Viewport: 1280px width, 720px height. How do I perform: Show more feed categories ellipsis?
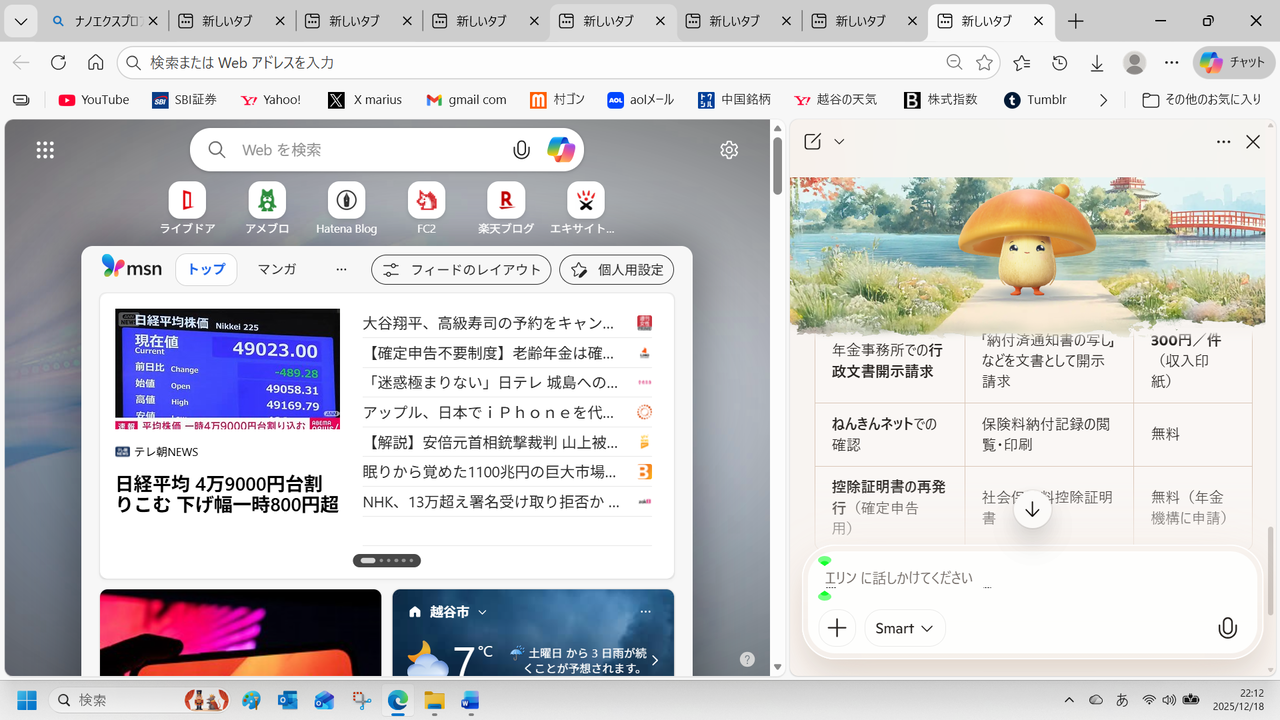pos(341,269)
